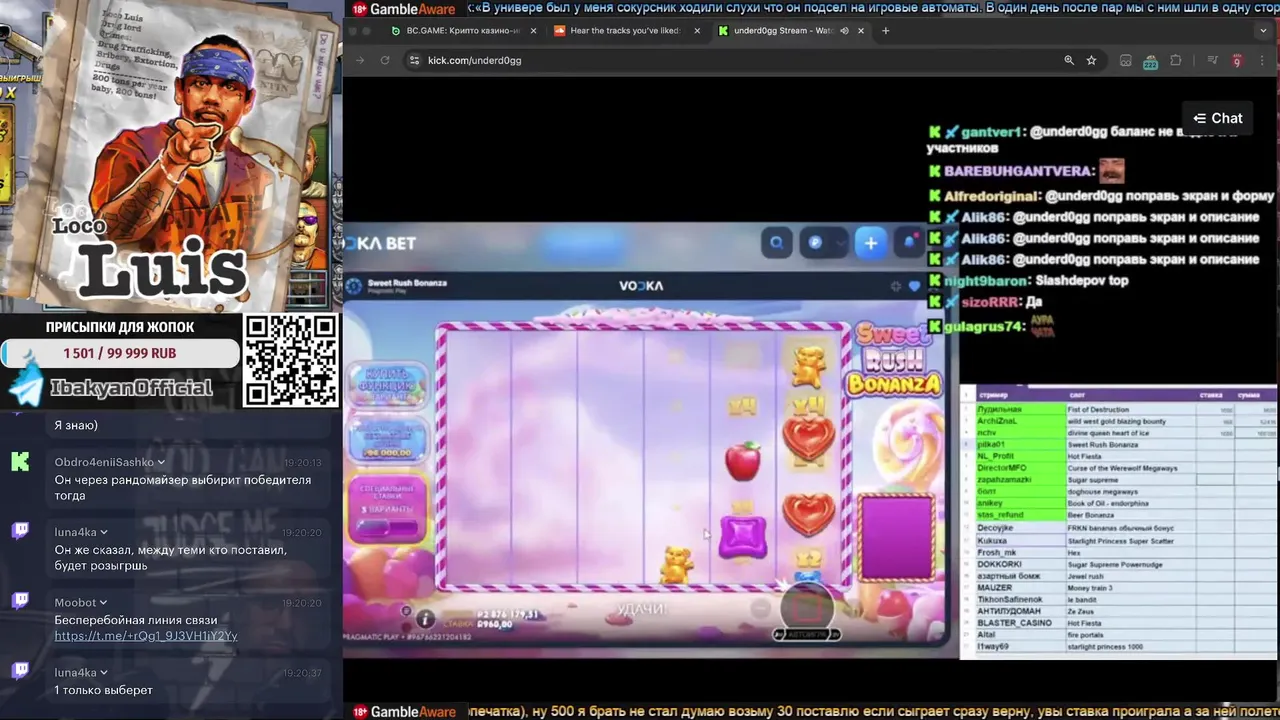Select spreadsheet cell 'DirectorMFO'
This screenshot has width=1280, height=720.
tap(1019, 468)
